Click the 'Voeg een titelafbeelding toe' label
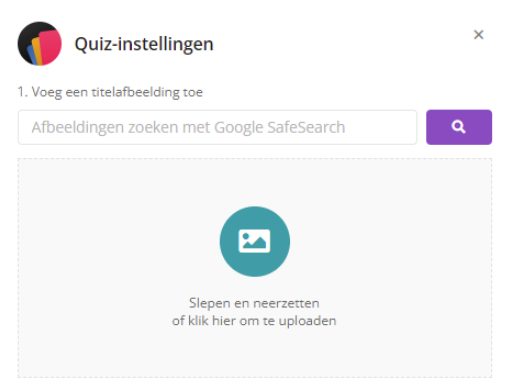Image resolution: width=507 pixels, height=384 pixels. tap(117, 92)
